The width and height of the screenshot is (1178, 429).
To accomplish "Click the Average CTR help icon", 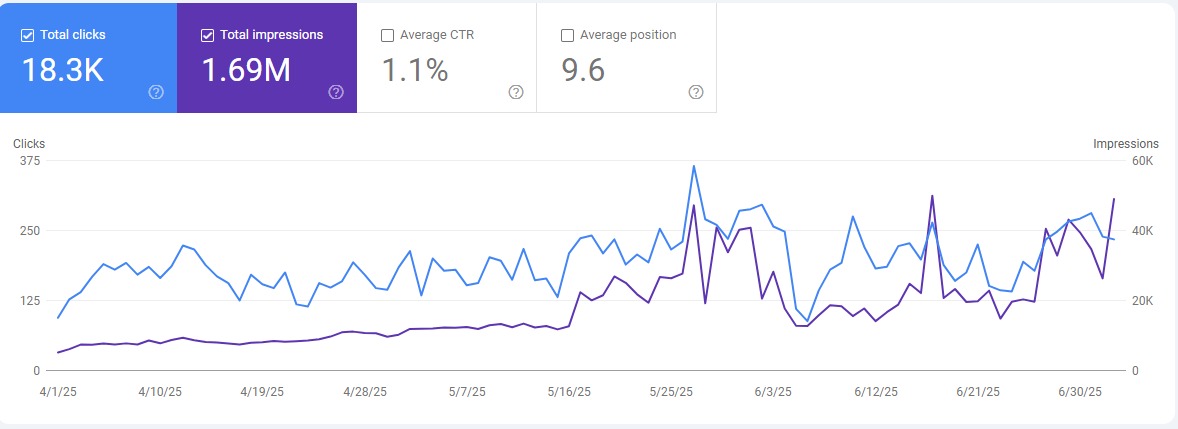I will point(516,92).
